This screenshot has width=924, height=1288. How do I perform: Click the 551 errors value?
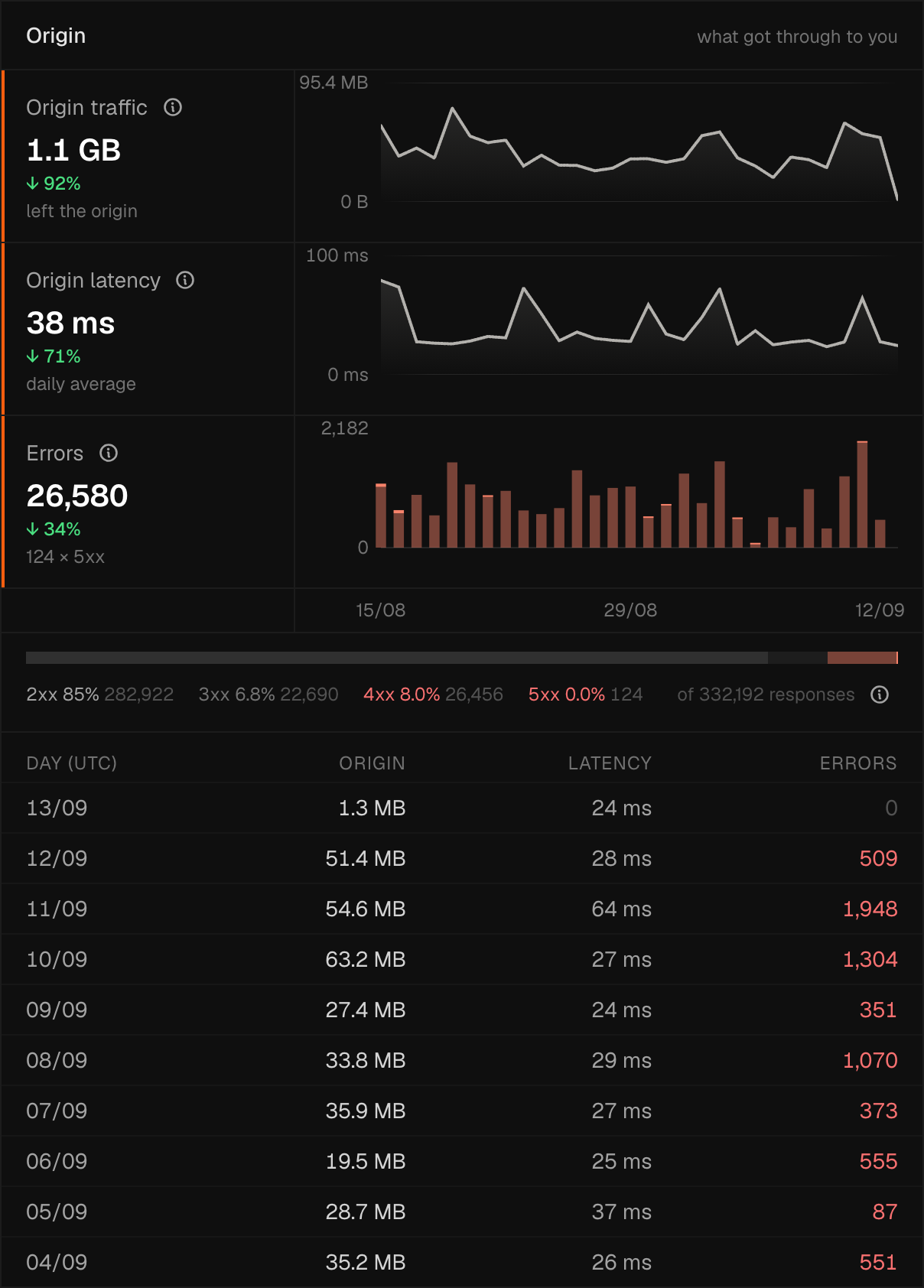pyautogui.click(x=878, y=1262)
